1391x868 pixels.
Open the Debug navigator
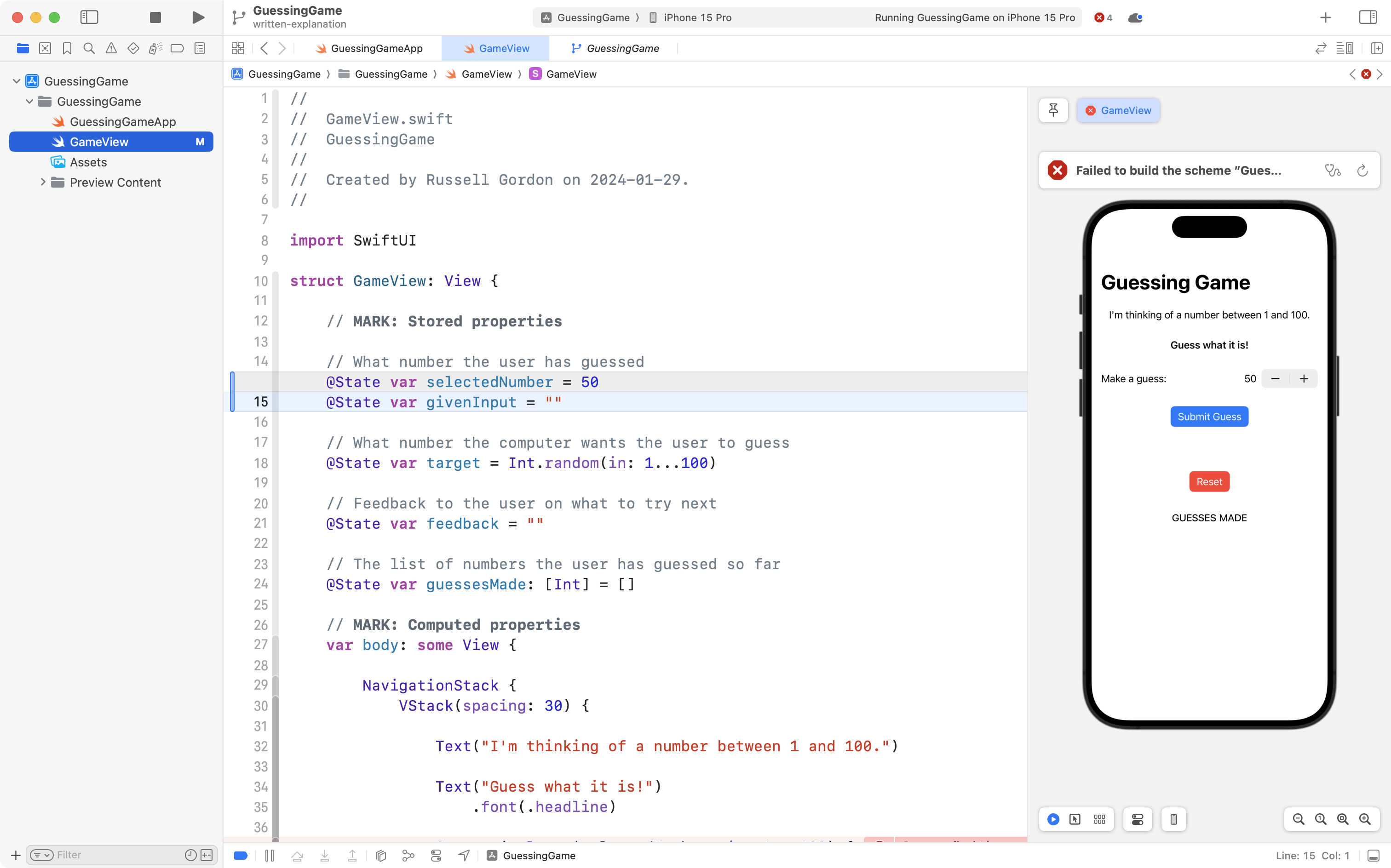pyautogui.click(x=155, y=48)
